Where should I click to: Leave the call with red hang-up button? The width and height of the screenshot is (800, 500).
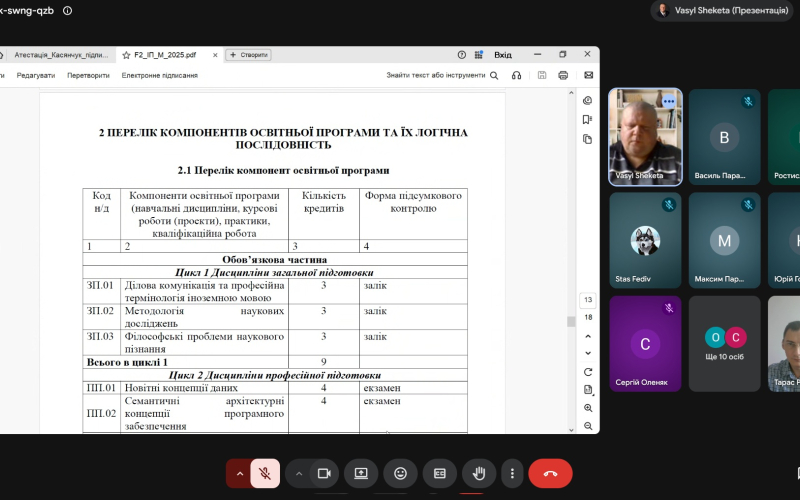click(x=551, y=473)
